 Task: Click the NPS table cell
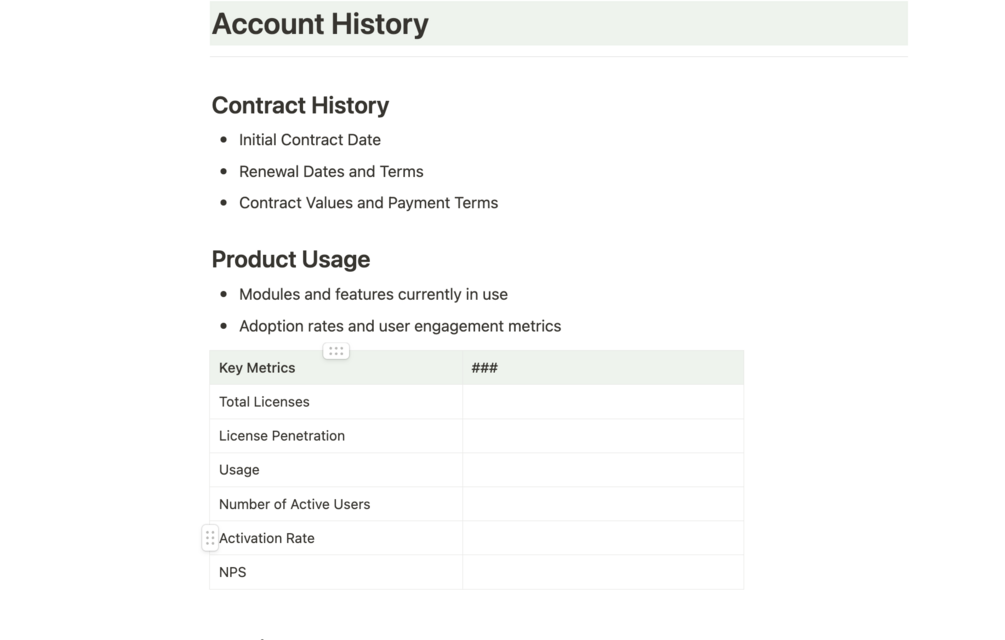point(336,572)
